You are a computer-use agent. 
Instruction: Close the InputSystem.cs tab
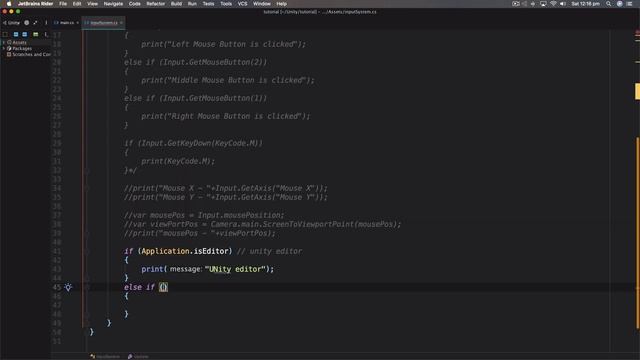point(121,23)
